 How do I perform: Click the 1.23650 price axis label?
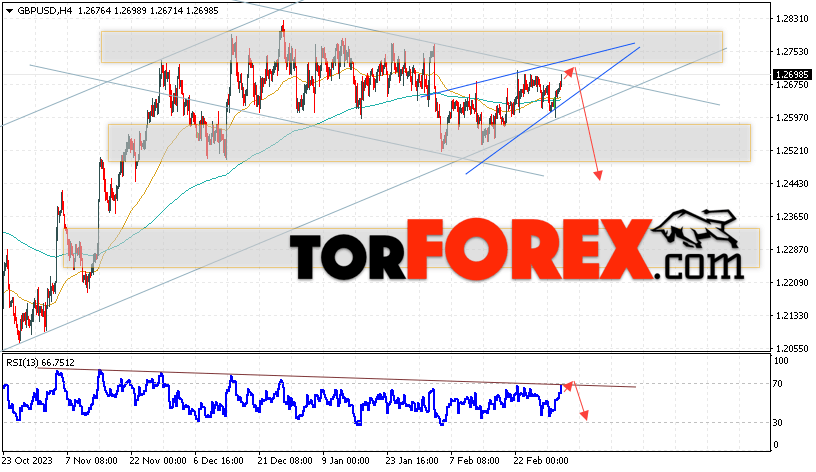(x=792, y=216)
